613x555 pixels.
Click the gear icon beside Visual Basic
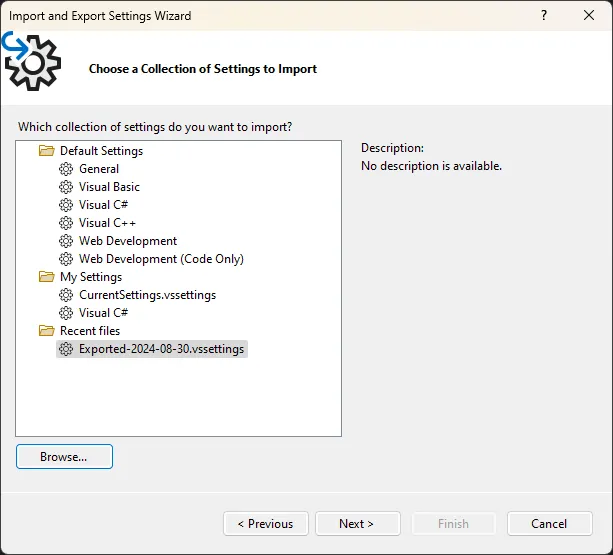click(x=66, y=187)
